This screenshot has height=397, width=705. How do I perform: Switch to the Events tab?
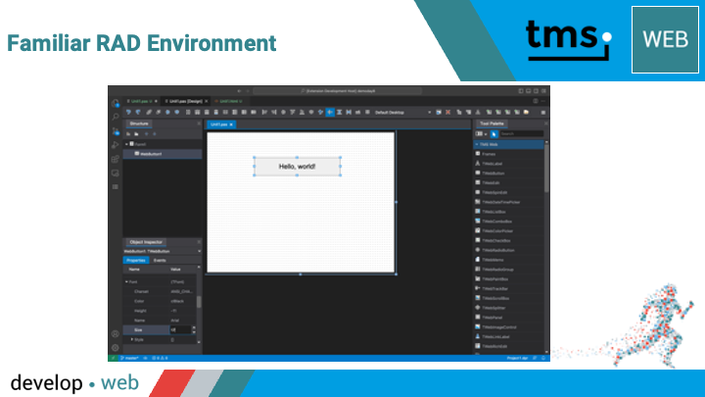(160, 260)
